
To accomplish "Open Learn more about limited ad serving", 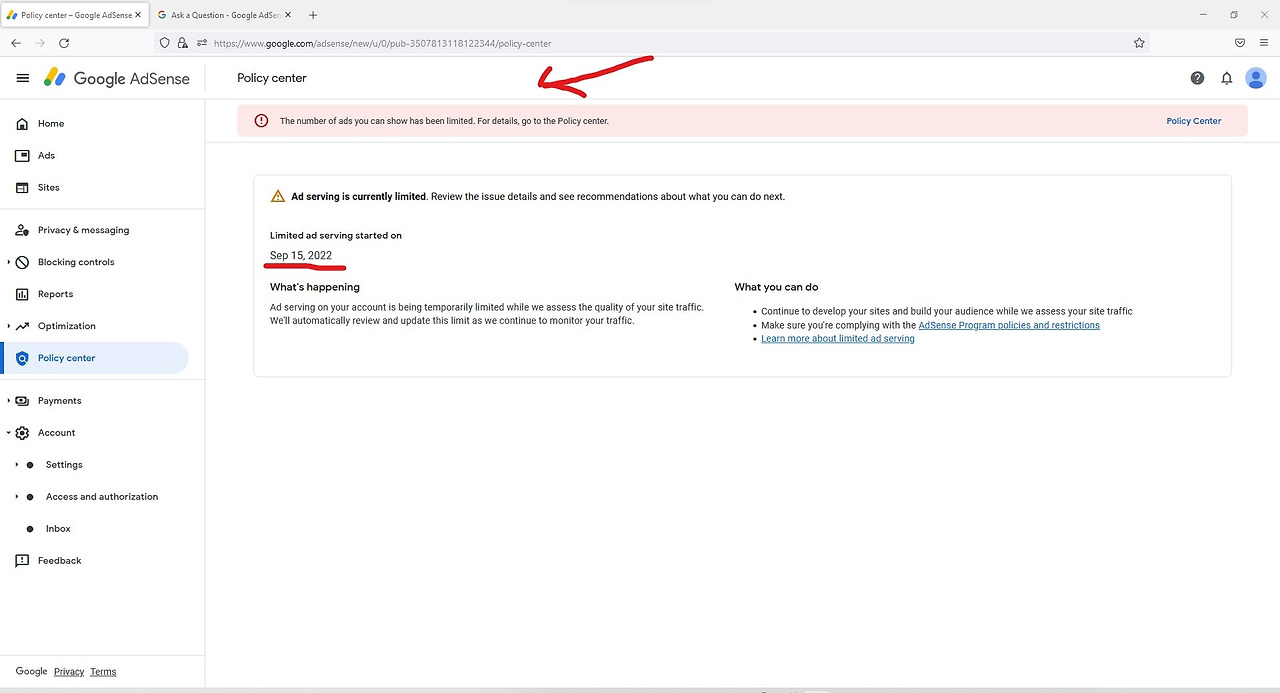I will pos(838,339).
